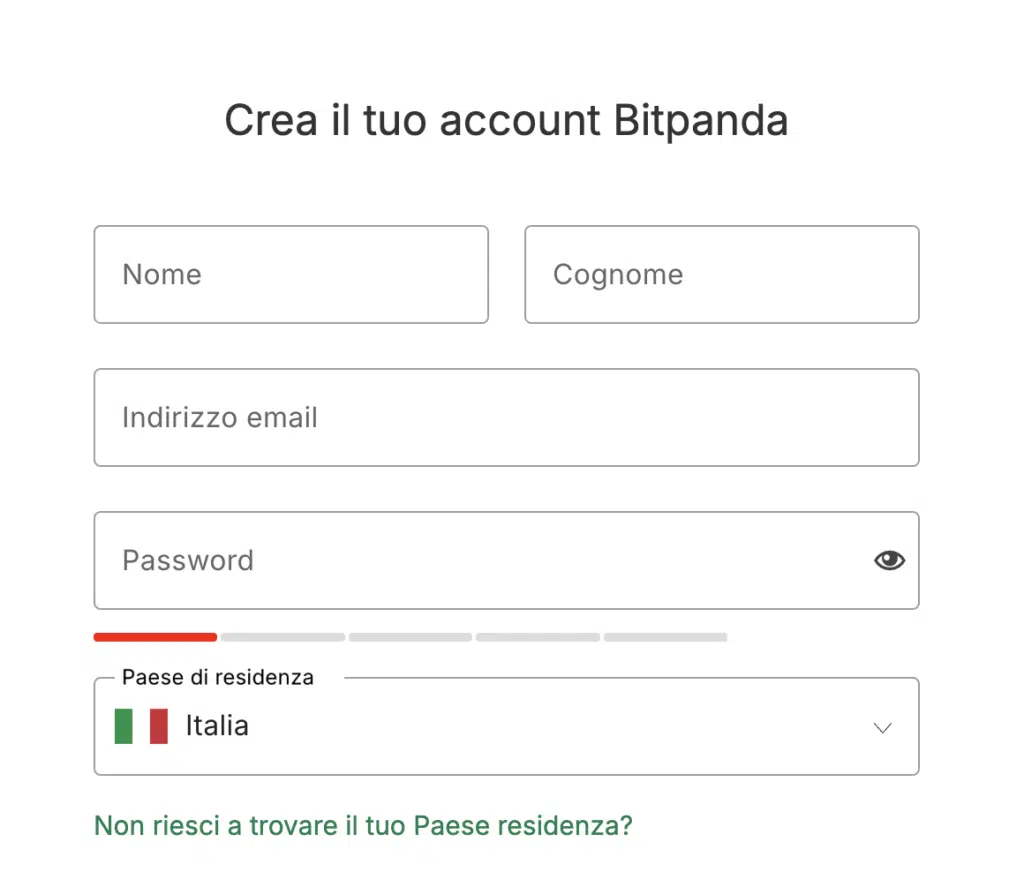Click into the Indirizzo email field
Screen dimensions: 1024x872
pos(506,417)
